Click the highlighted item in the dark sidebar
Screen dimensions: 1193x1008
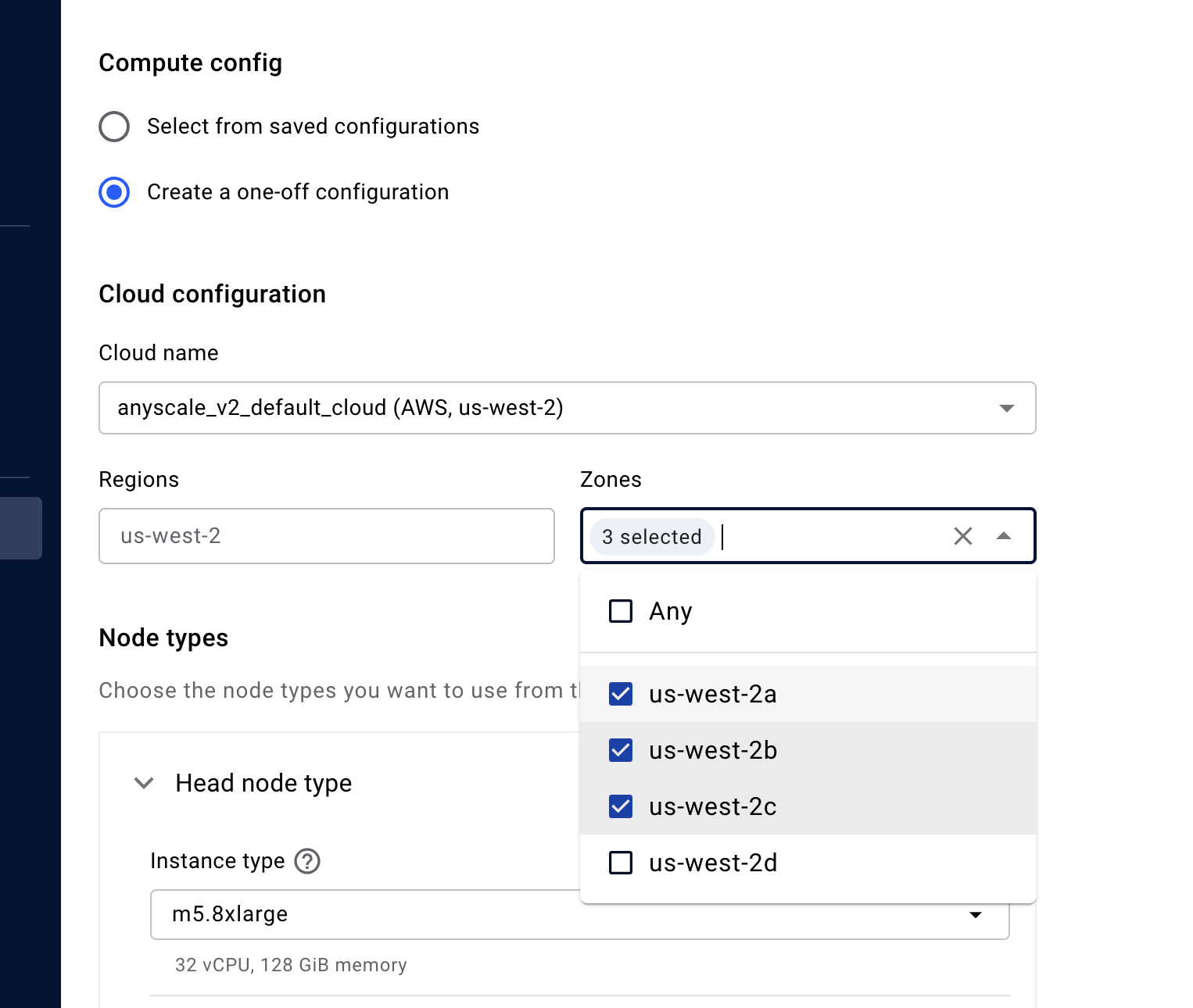pyautogui.click(x=21, y=528)
